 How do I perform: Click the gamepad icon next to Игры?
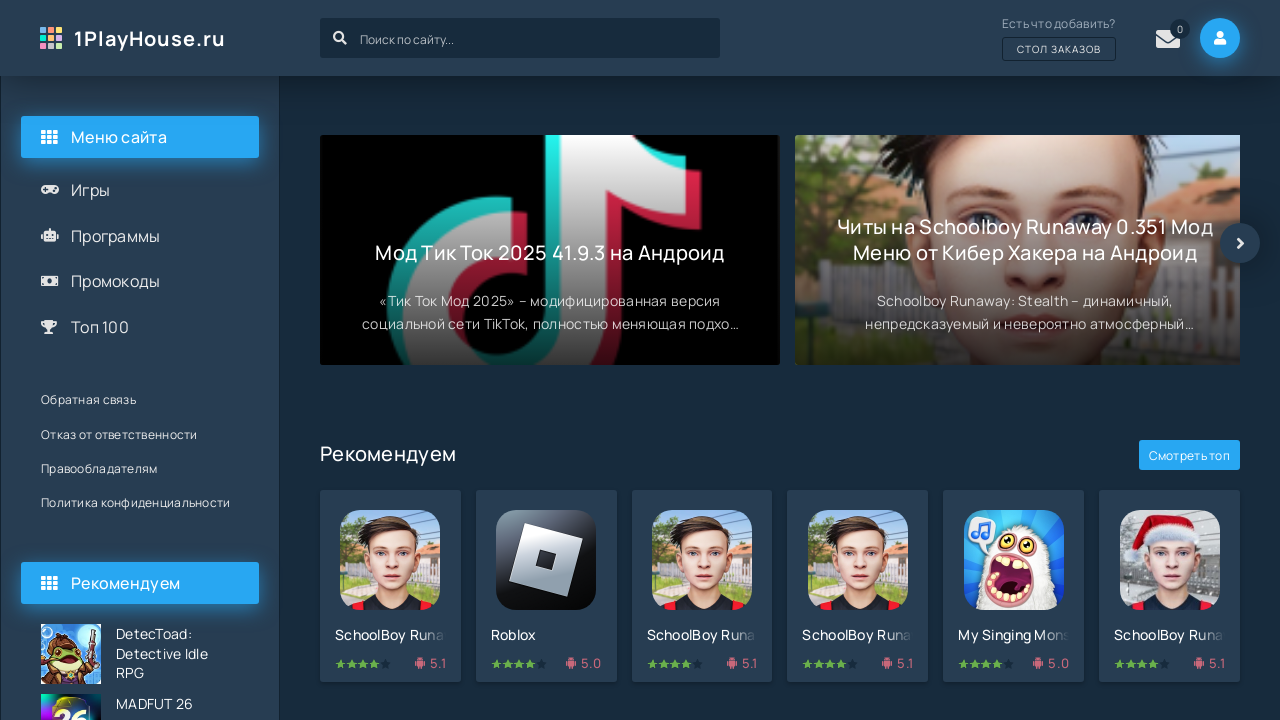[x=49, y=190]
